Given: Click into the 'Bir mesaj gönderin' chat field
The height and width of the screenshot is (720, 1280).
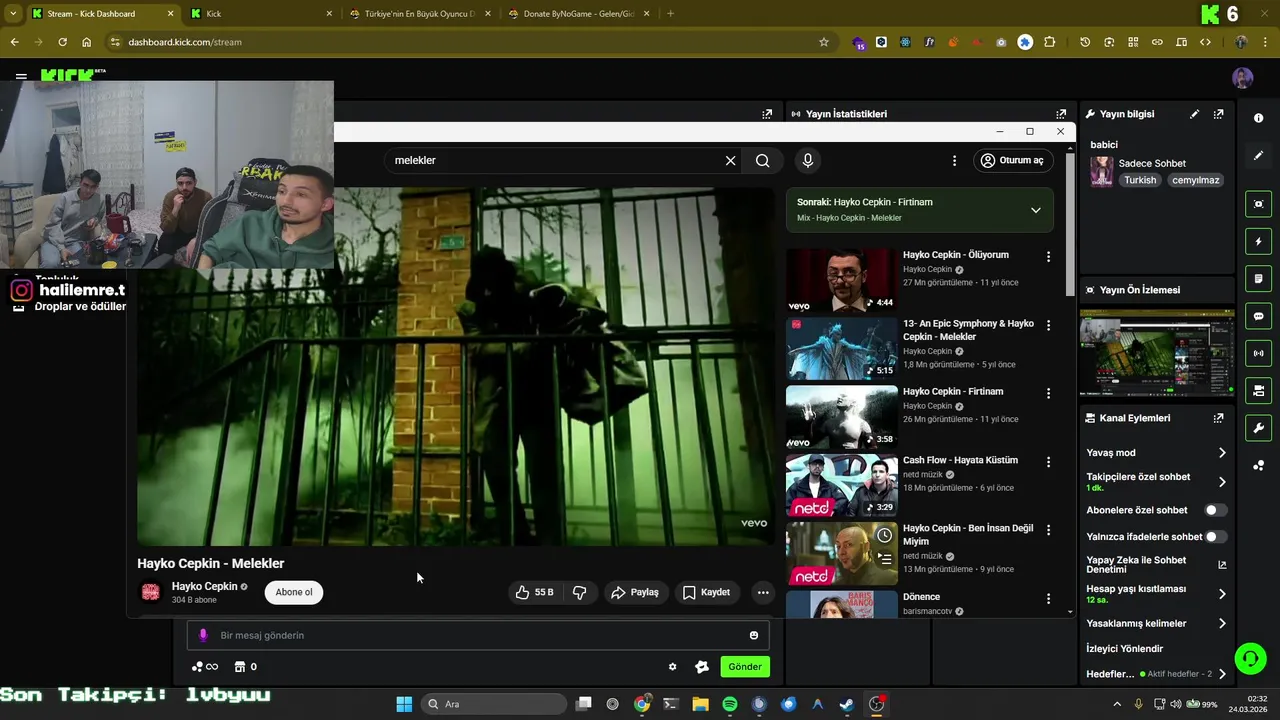Looking at the screenshot, I should coord(480,635).
